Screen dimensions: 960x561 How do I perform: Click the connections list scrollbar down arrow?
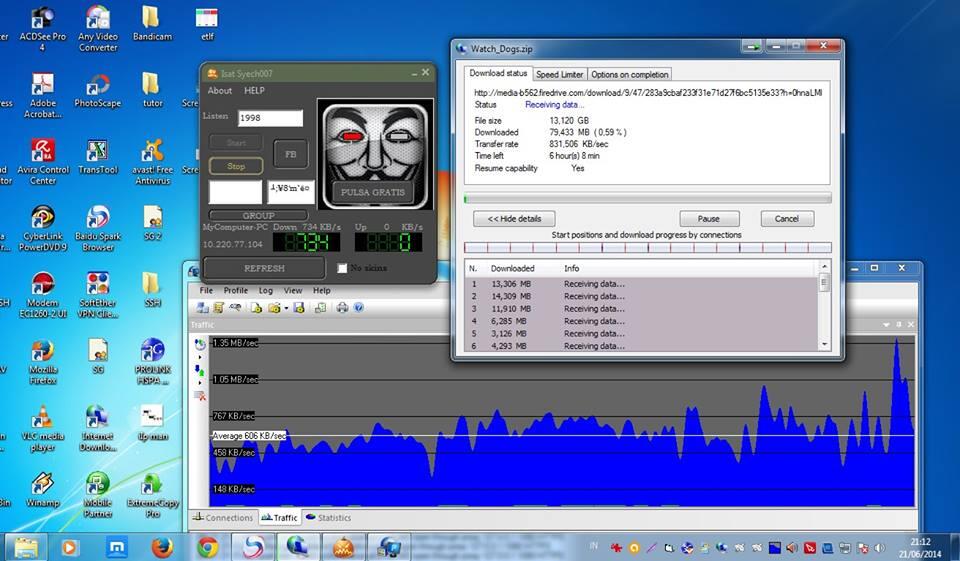click(x=824, y=344)
